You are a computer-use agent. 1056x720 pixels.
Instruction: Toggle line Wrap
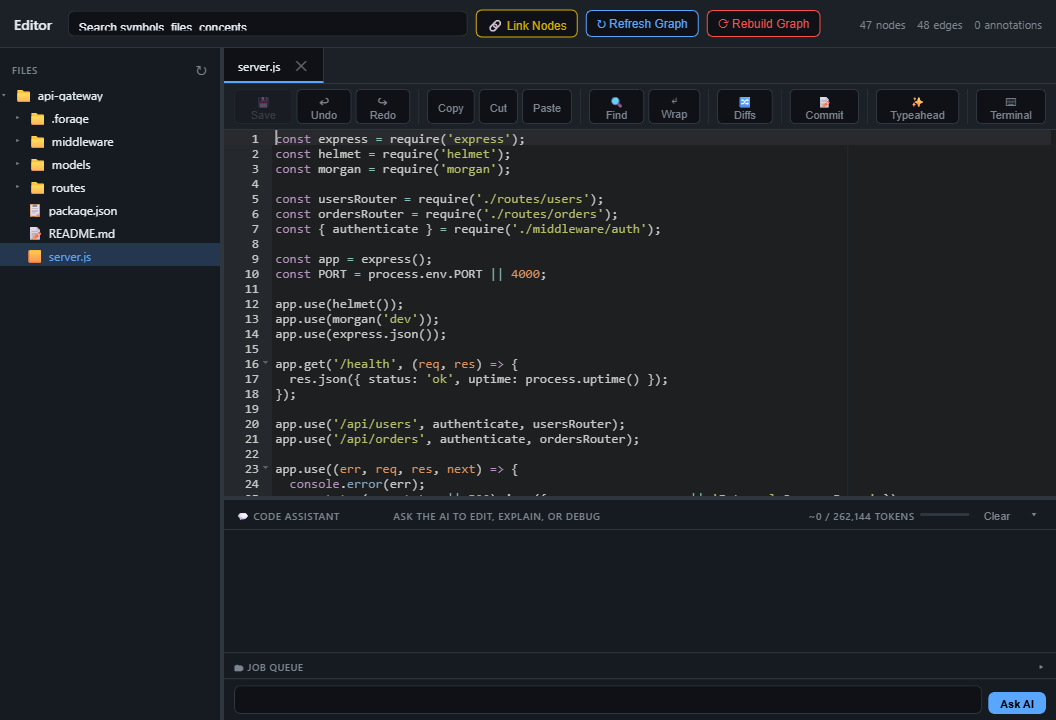tap(674, 107)
